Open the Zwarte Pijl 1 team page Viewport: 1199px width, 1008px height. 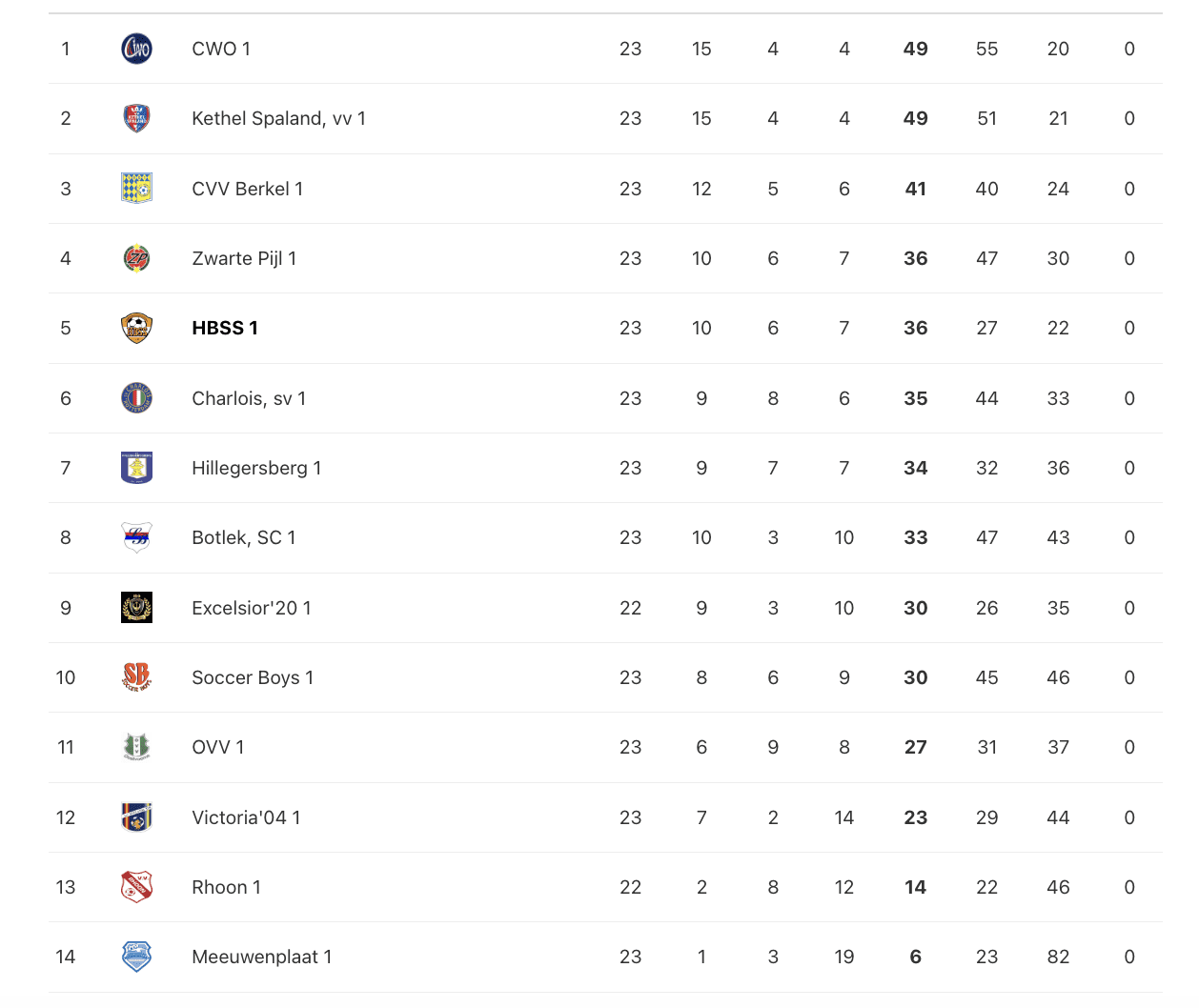click(x=244, y=258)
